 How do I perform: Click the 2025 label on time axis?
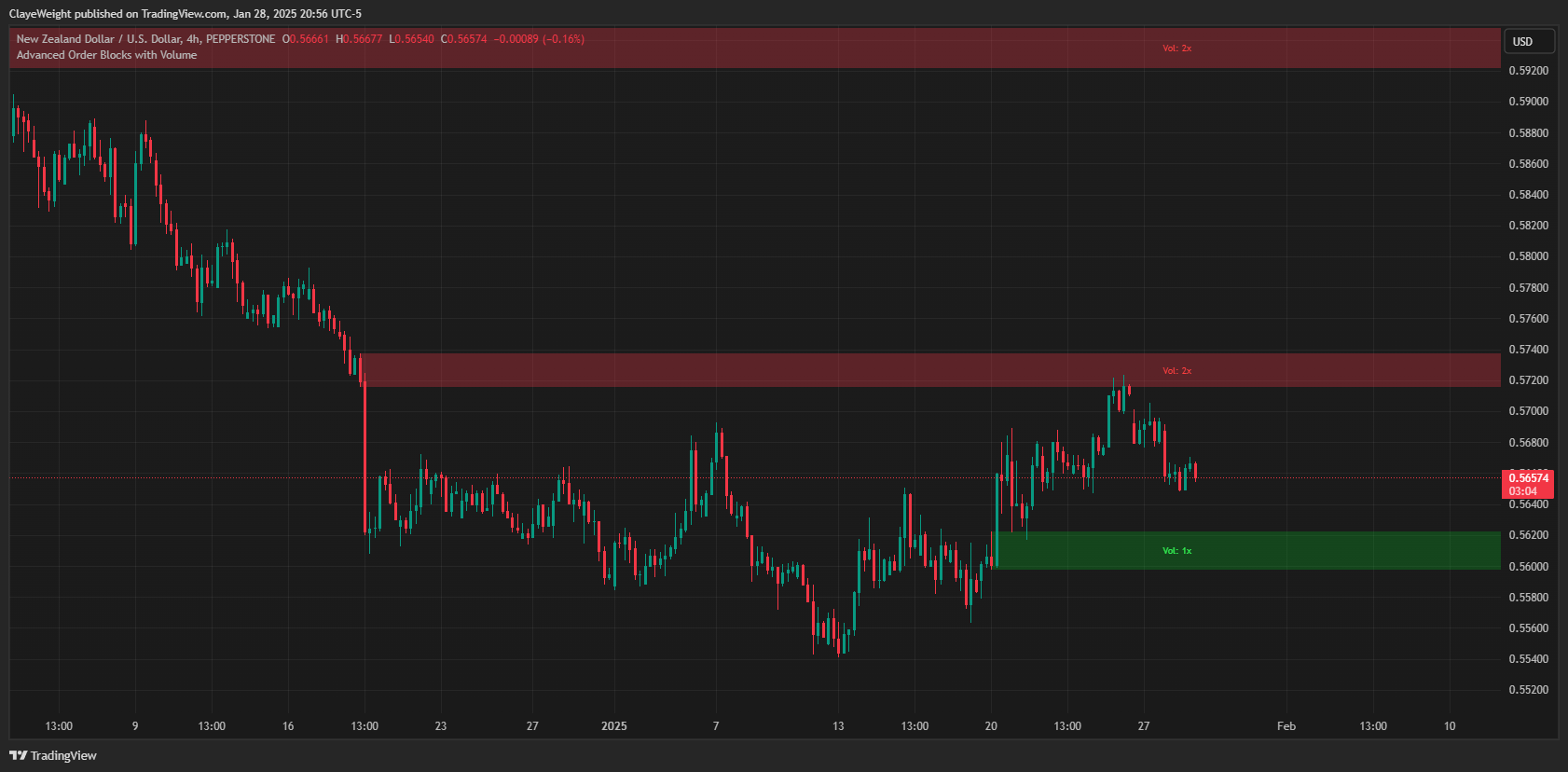click(x=614, y=726)
